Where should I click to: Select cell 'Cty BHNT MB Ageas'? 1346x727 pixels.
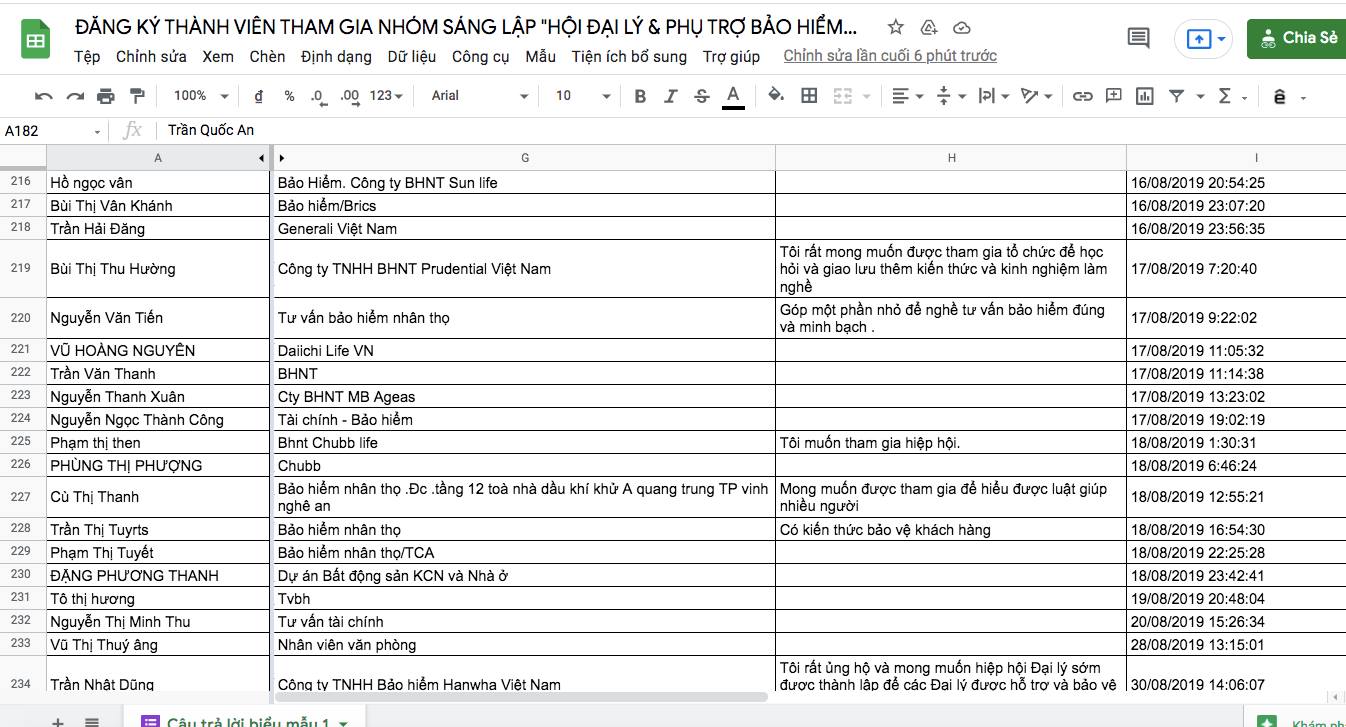524,396
